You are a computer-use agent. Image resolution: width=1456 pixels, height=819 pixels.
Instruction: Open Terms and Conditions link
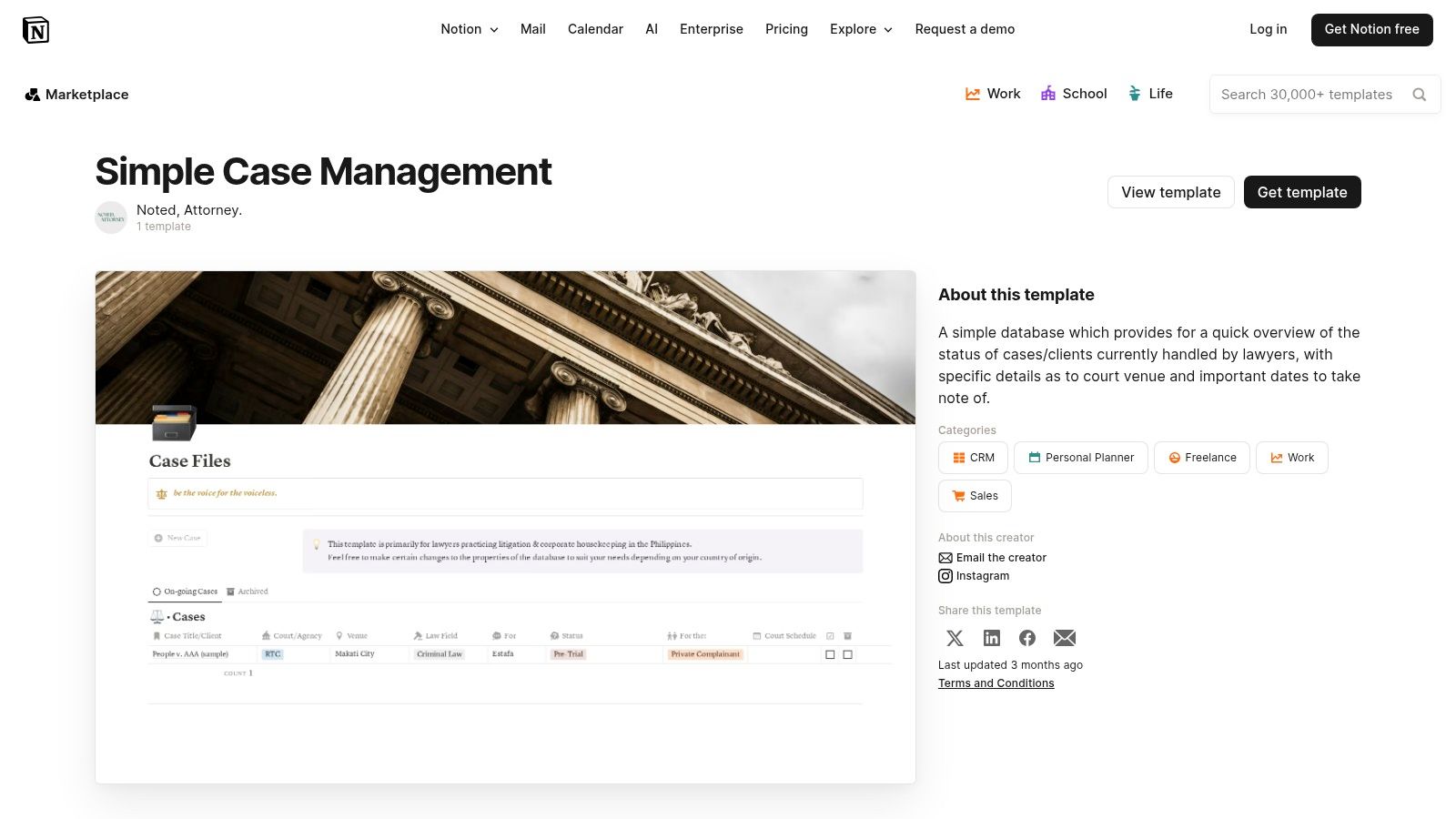(x=996, y=683)
